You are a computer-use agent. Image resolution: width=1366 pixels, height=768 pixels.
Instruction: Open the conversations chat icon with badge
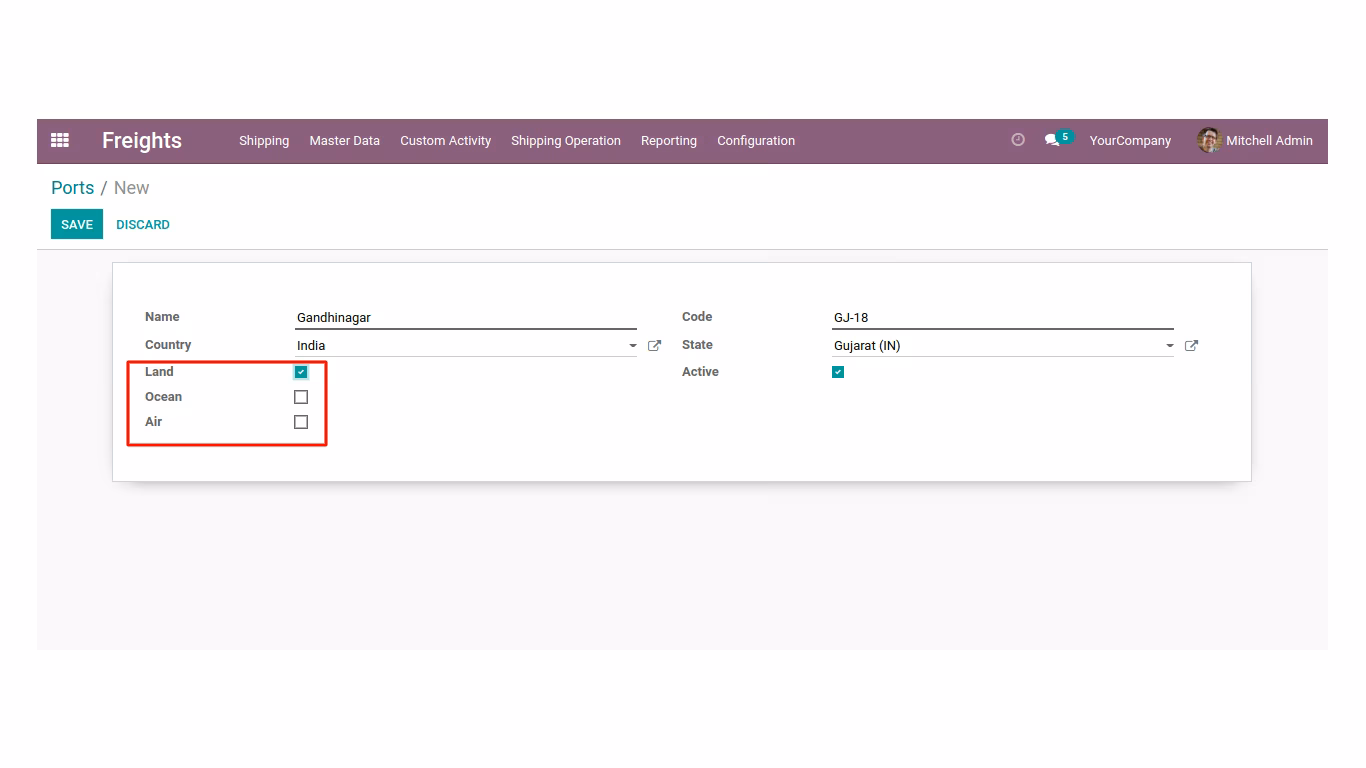coord(1057,139)
